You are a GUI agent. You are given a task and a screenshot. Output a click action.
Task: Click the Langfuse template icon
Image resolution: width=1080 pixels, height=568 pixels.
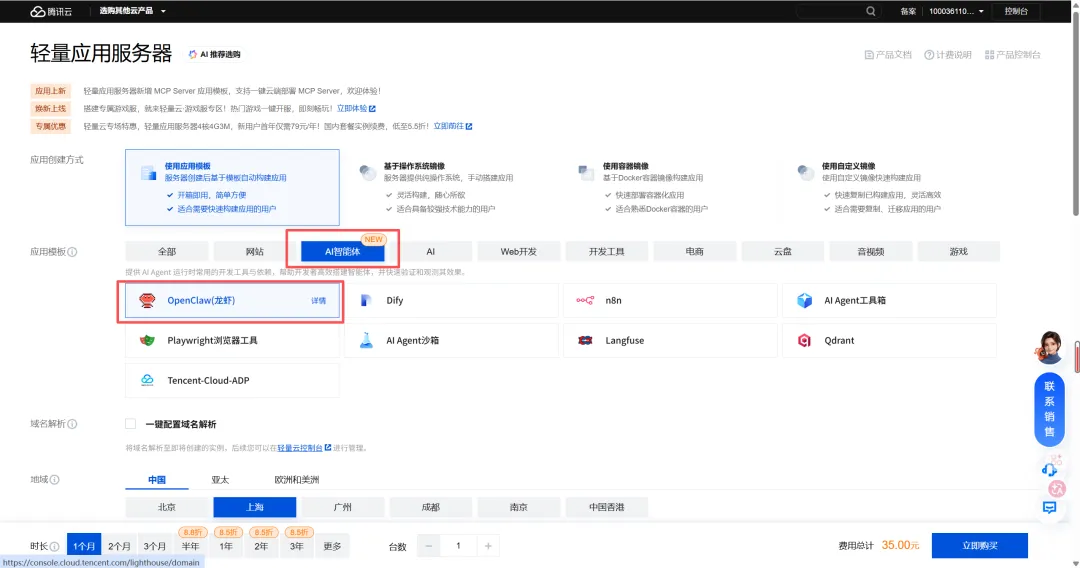[585, 340]
